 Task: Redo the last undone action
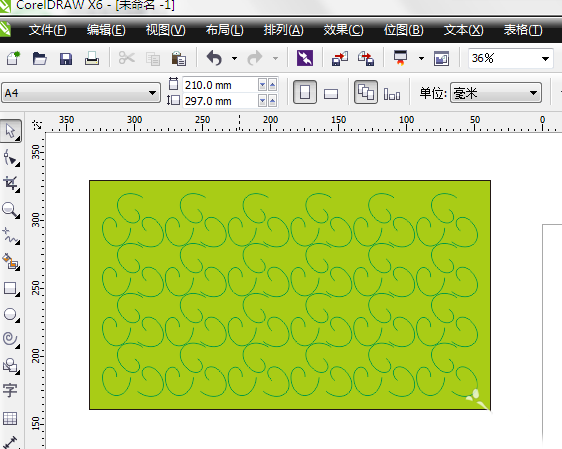pos(255,58)
